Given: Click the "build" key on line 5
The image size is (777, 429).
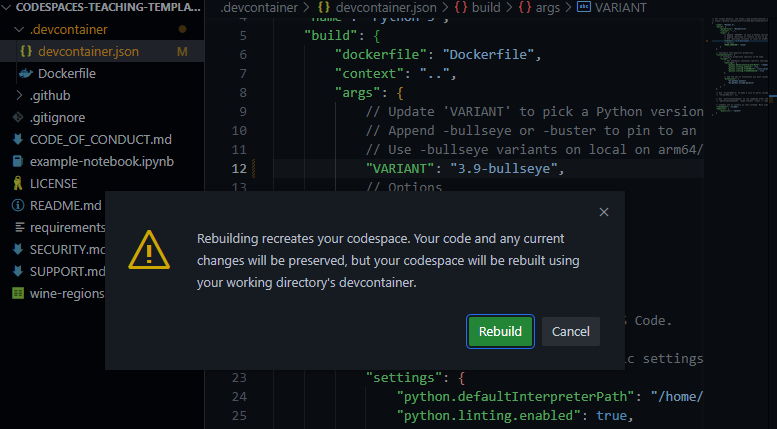Looking at the screenshot, I should [x=331, y=36].
